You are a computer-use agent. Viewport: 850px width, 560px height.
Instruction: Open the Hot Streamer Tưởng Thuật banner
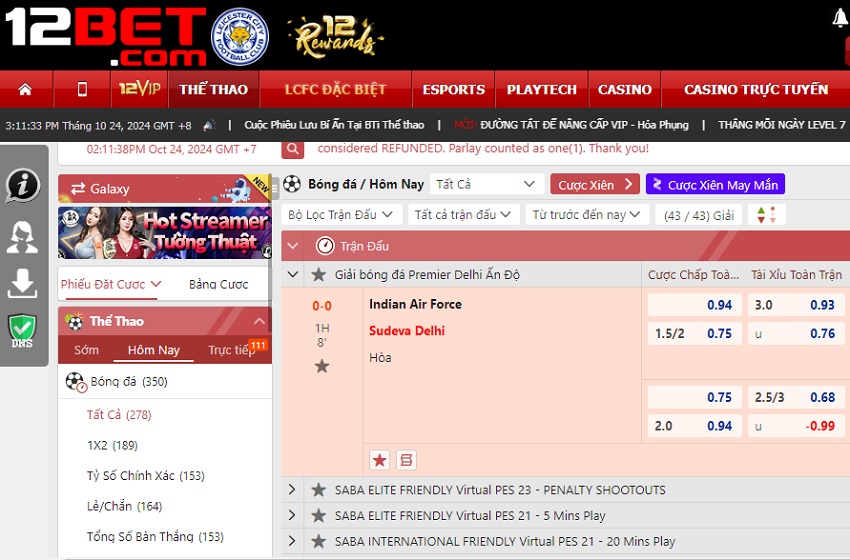tap(164, 232)
